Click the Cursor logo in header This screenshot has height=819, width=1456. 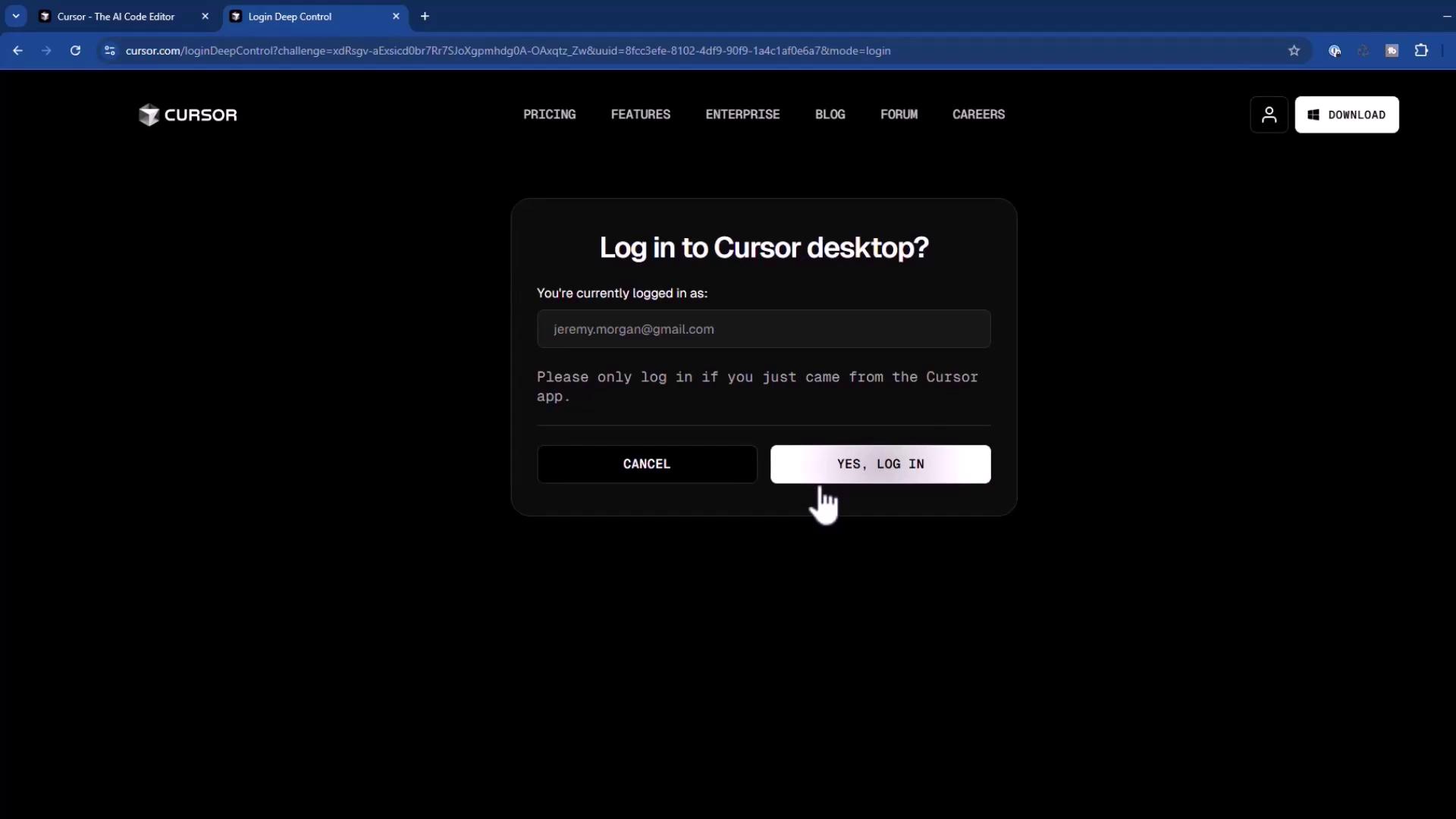tap(187, 115)
